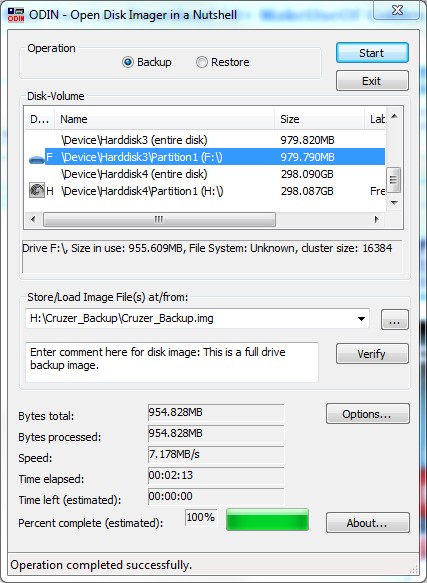Click the 298.087GB size cell
The height and width of the screenshot is (583, 427).
[x=307, y=191]
